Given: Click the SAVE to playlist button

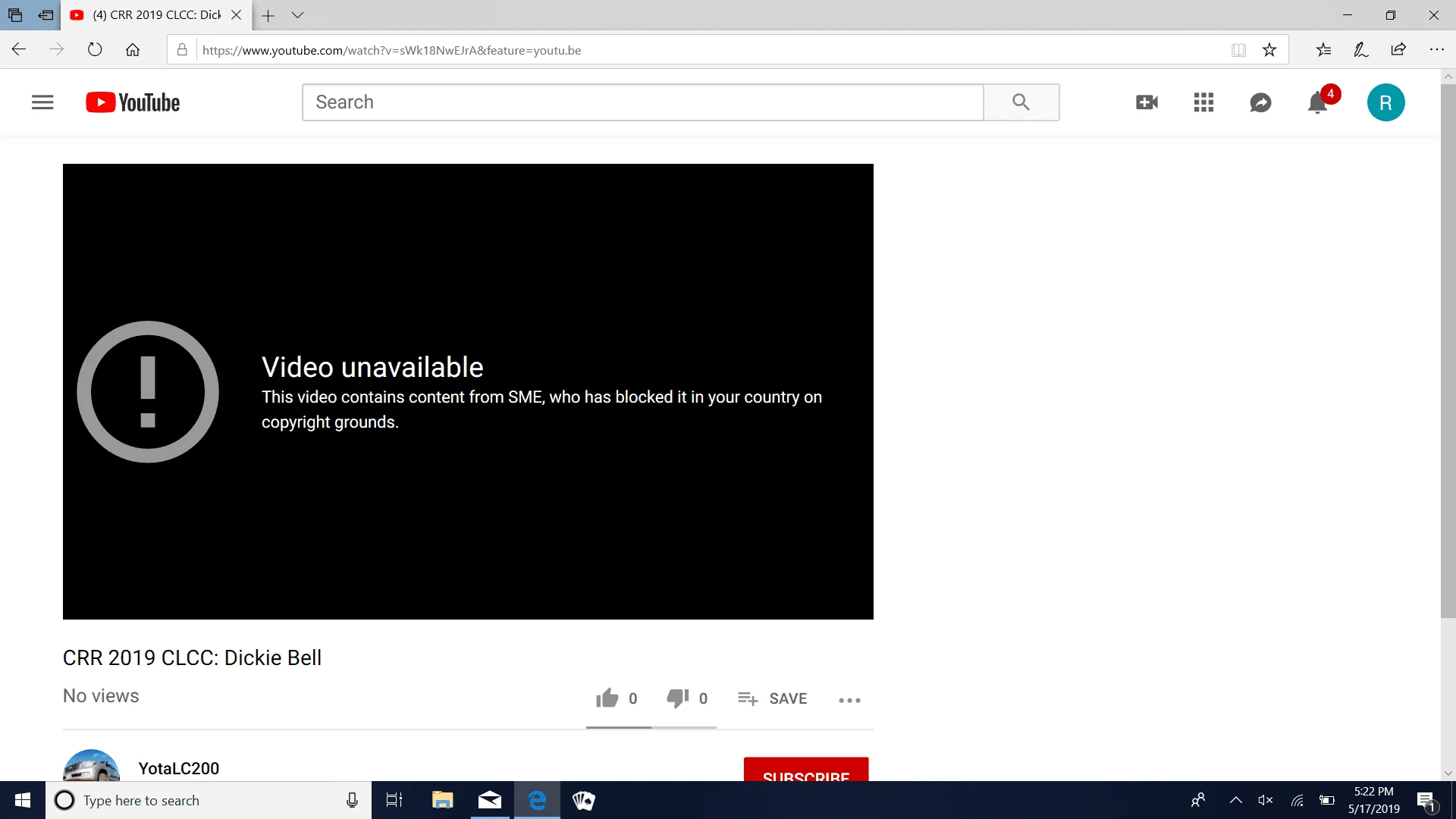Looking at the screenshot, I should pos(772,698).
